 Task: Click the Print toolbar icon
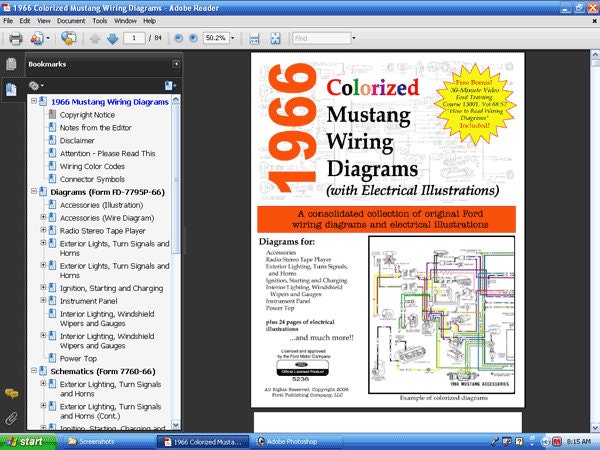[x=15, y=38]
